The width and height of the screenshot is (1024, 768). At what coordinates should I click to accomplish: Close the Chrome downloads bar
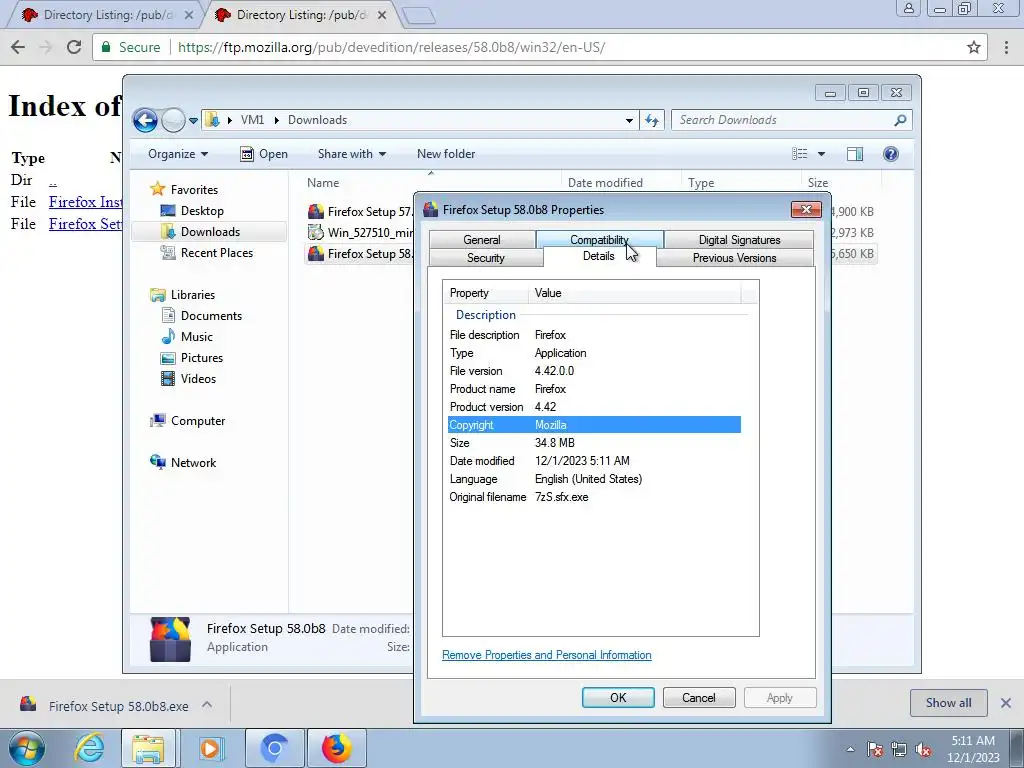1006,703
